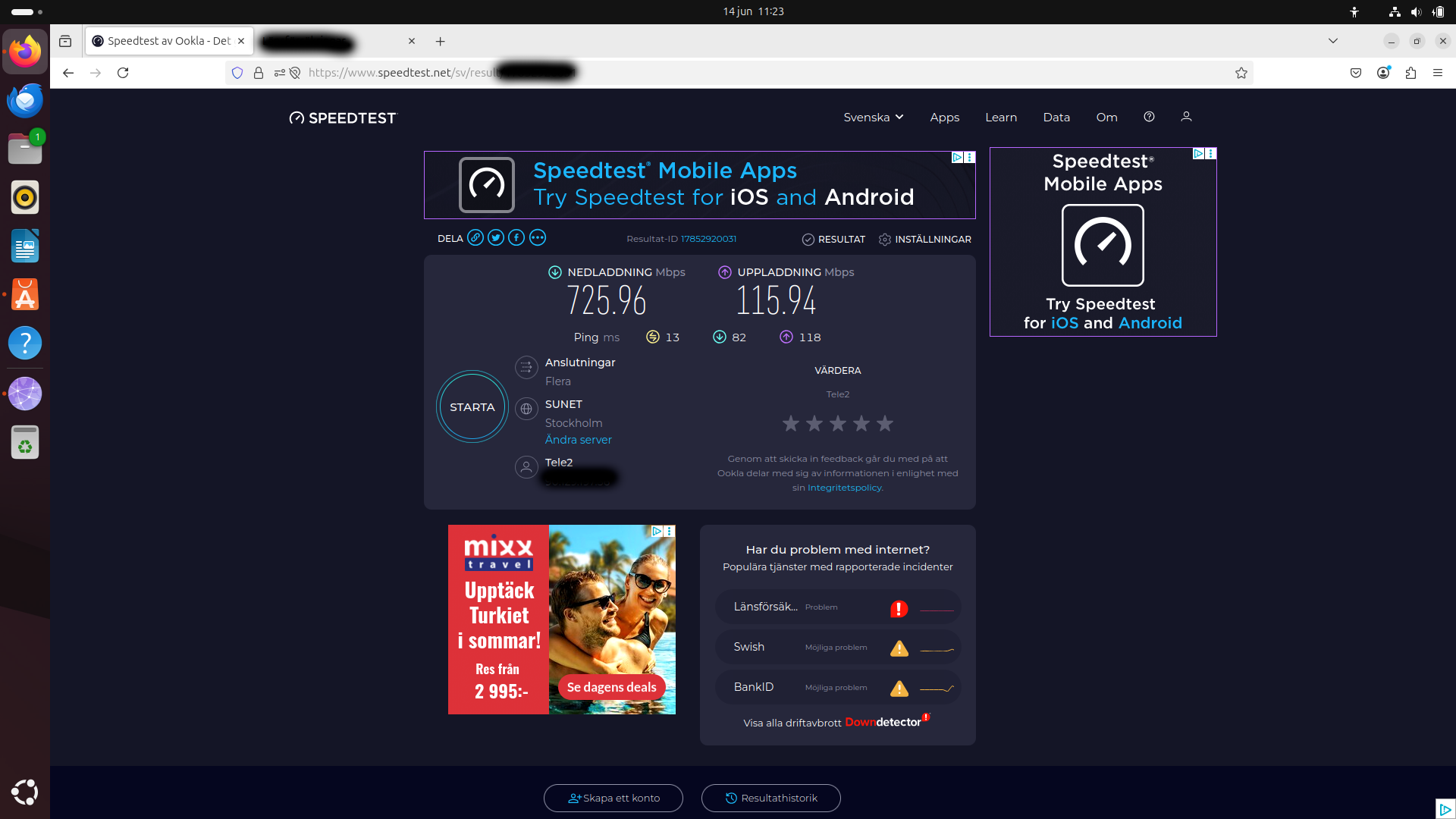Viewport: 1456px width, 819px height.
Task: Open Ubuntu Help from dock
Action: 25,343
